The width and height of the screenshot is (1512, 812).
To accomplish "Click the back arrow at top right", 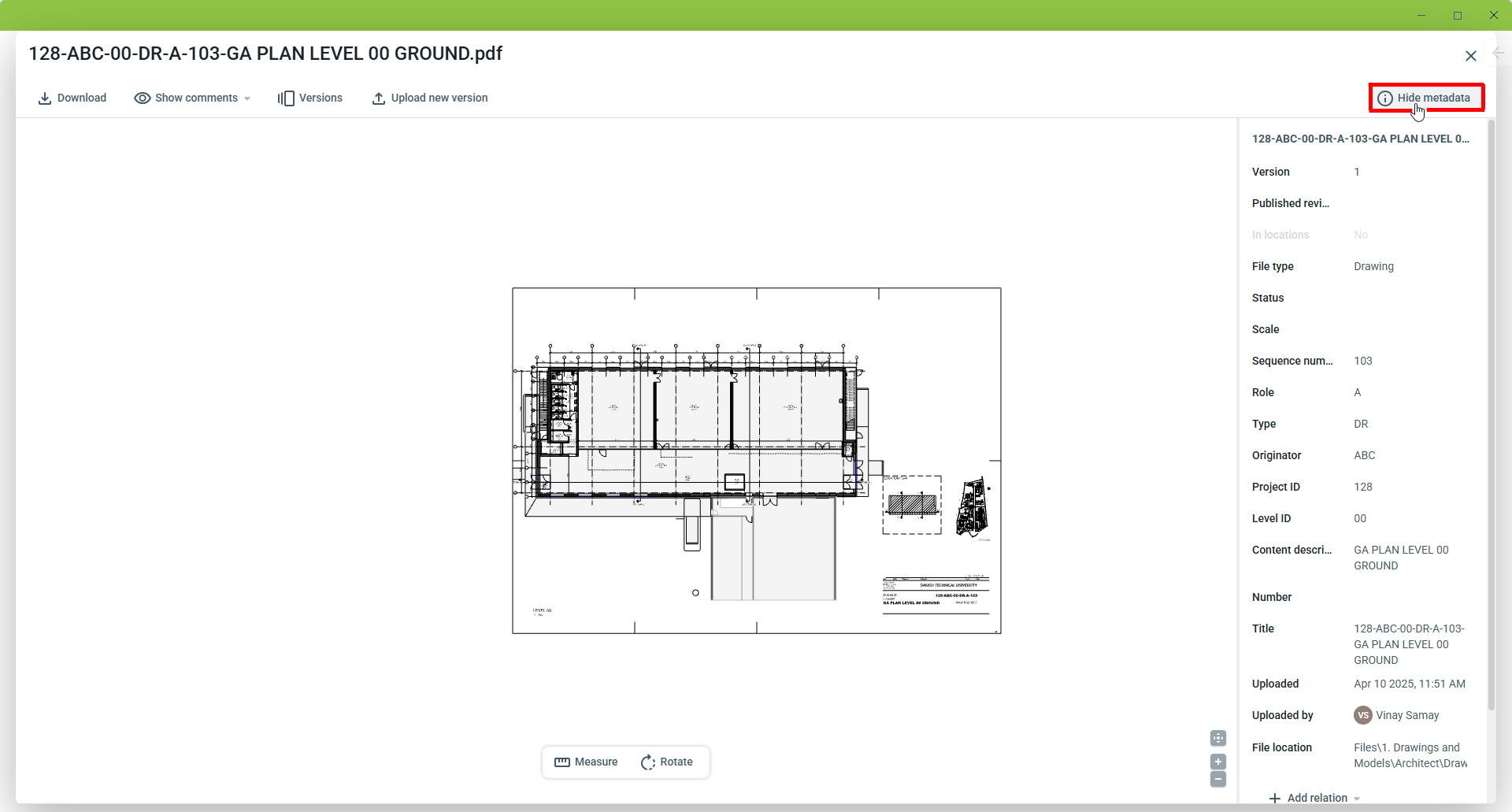I will [1499, 53].
